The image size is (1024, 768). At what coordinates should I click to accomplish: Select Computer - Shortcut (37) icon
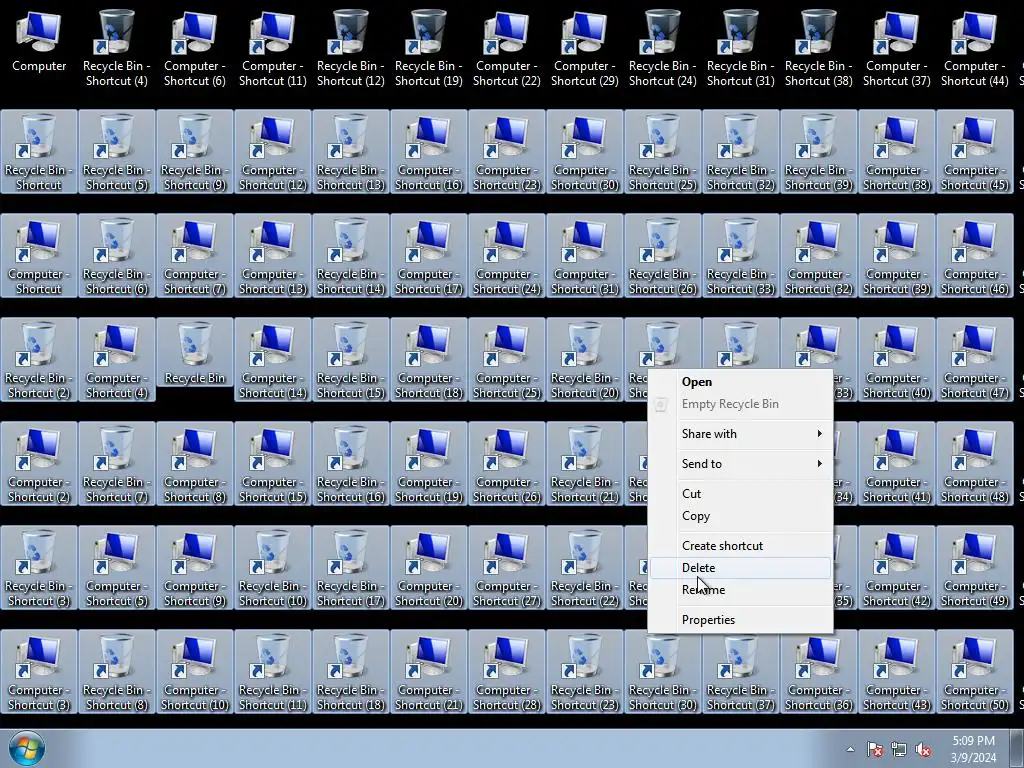click(x=897, y=48)
